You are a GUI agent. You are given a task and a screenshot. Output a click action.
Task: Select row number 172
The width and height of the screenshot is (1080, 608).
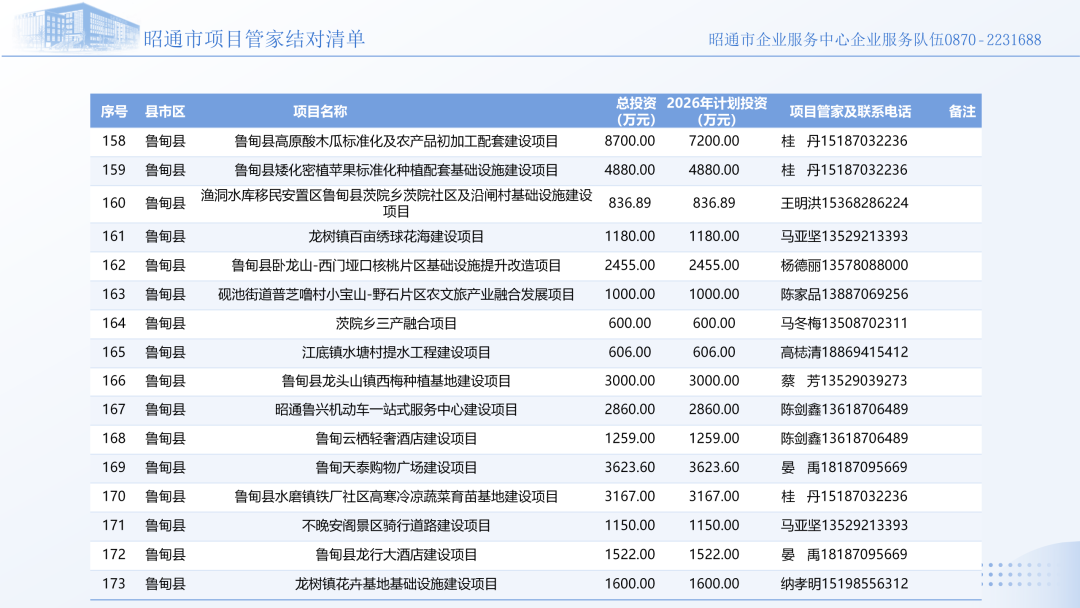pyautogui.click(x=114, y=554)
